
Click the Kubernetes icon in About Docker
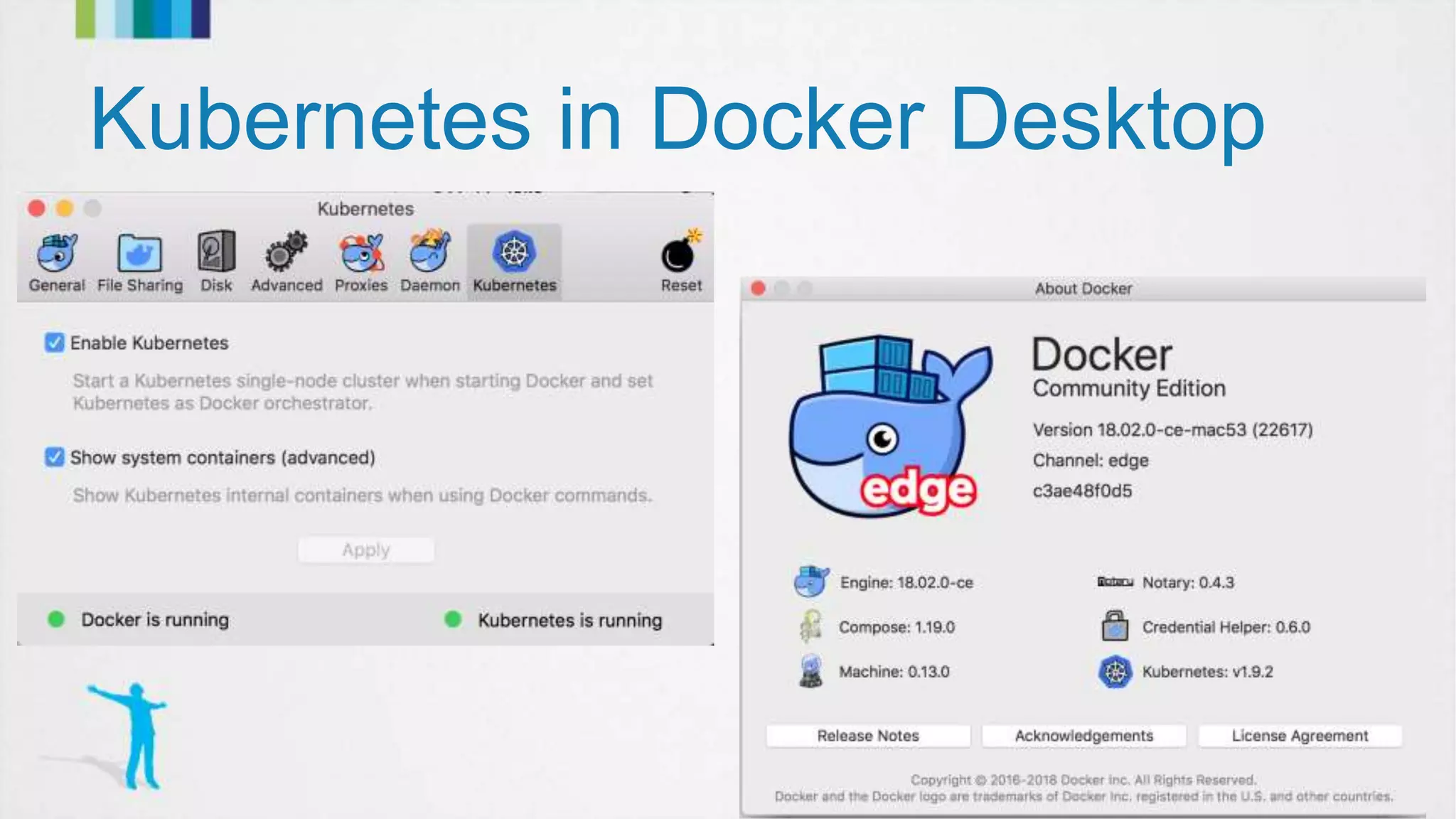[x=1115, y=671]
